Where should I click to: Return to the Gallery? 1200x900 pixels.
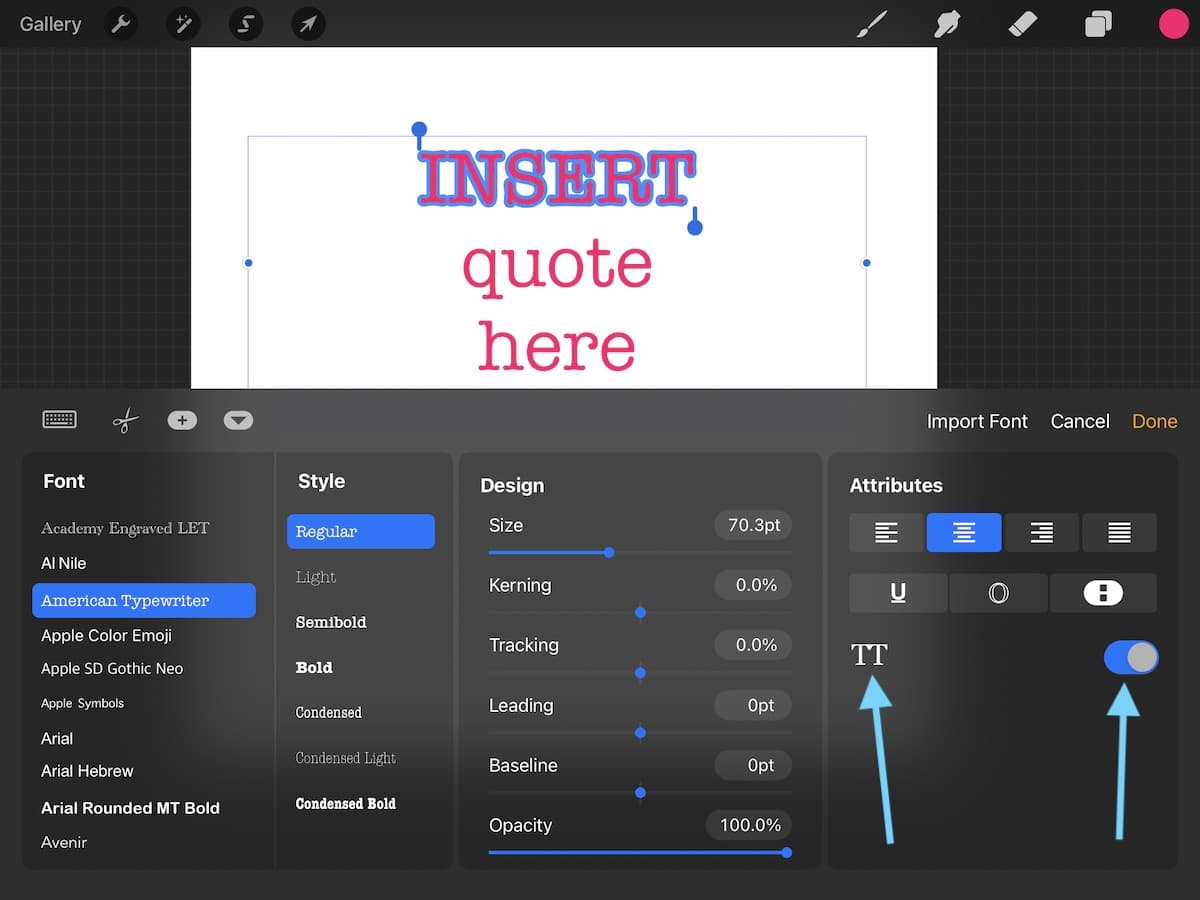(x=50, y=24)
